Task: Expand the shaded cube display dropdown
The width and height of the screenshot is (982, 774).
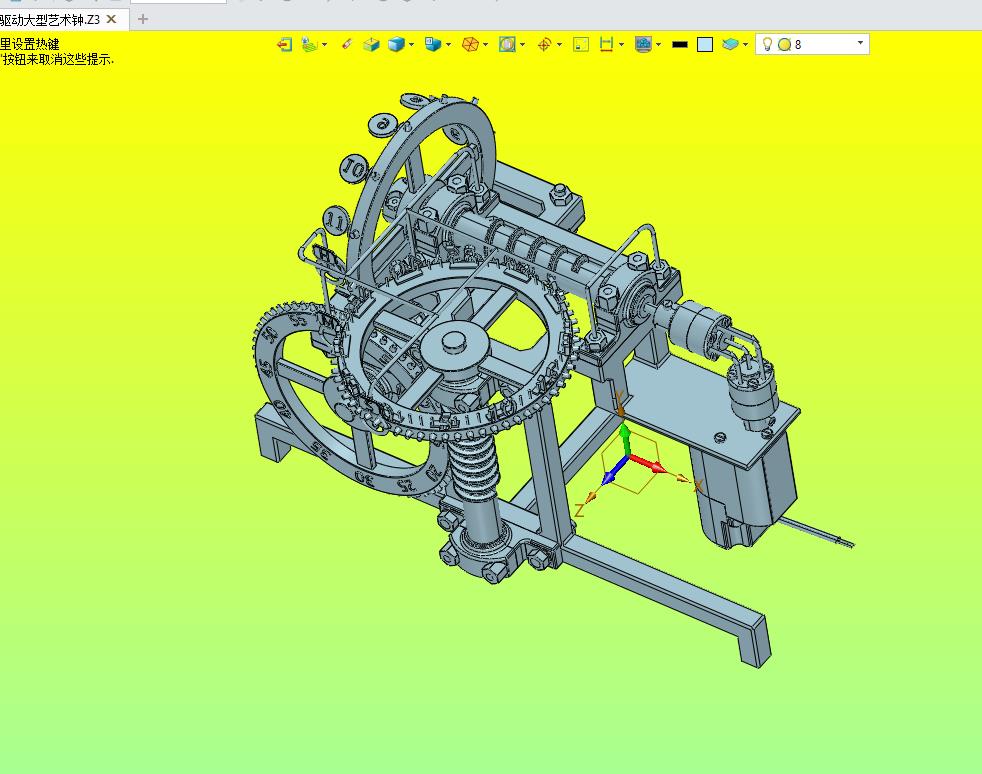Action: 411,44
